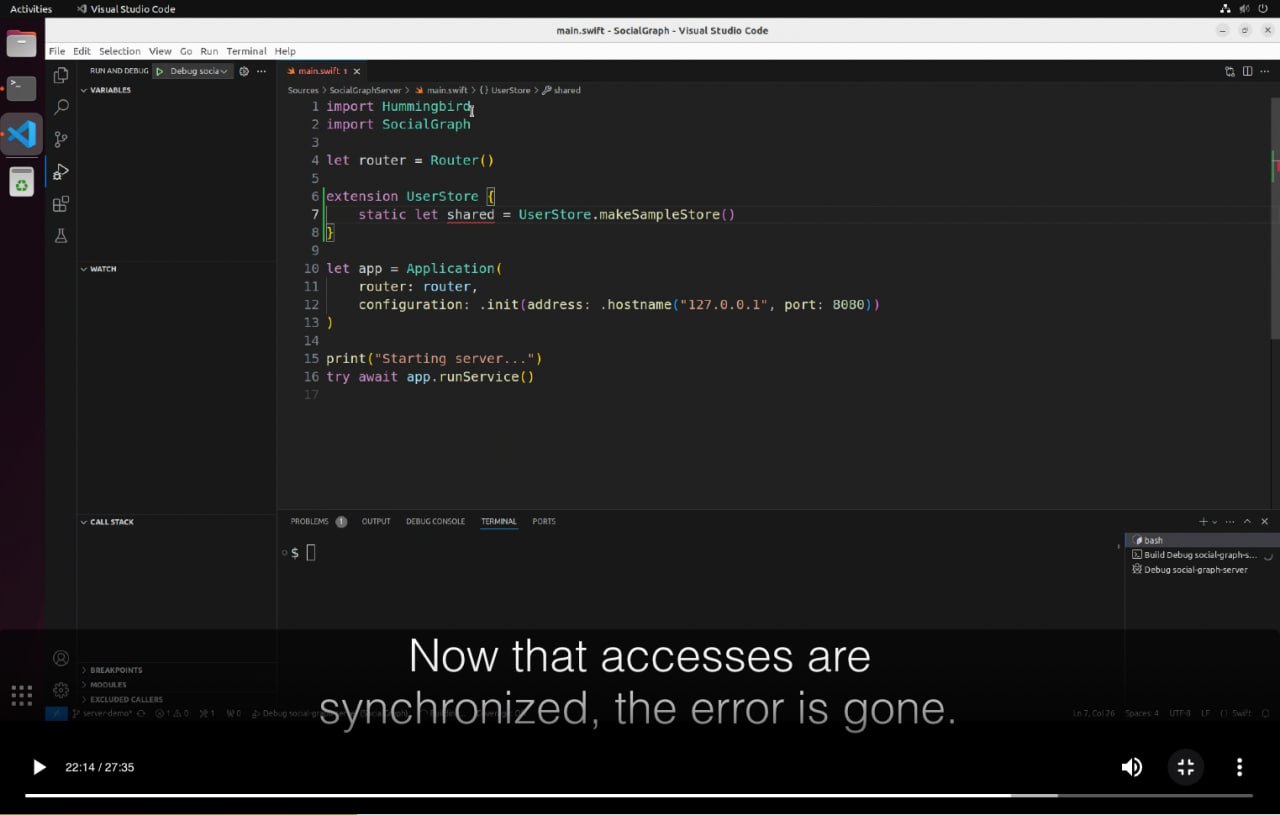Exit fullscreen in the video player
1280x815 pixels.
click(1185, 767)
